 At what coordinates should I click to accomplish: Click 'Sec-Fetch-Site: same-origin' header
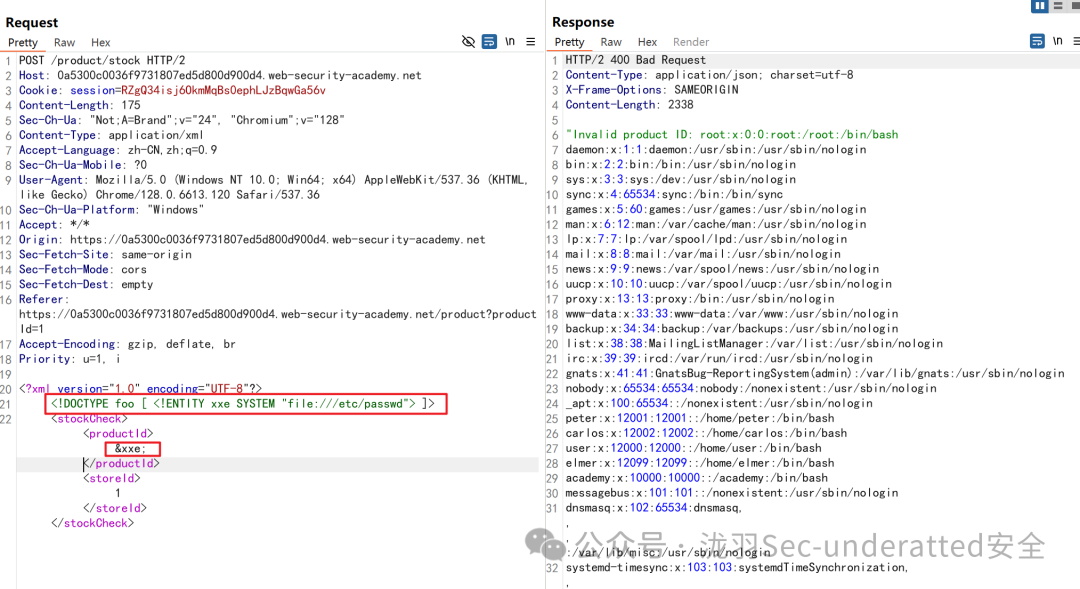click(x=105, y=255)
